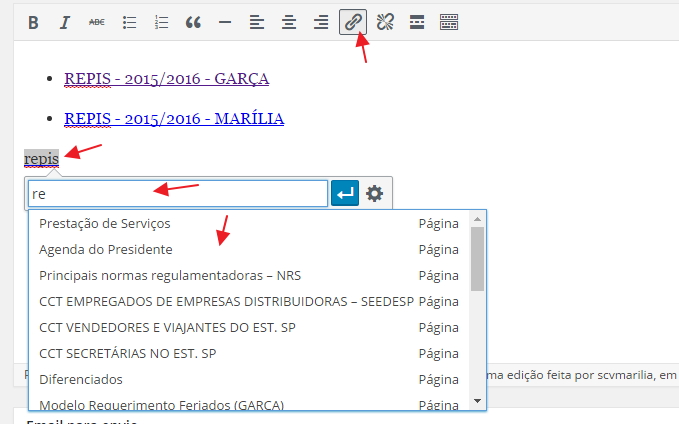Select Agenda do Presidente suggestion
679x424 pixels.
tap(249, 249)
